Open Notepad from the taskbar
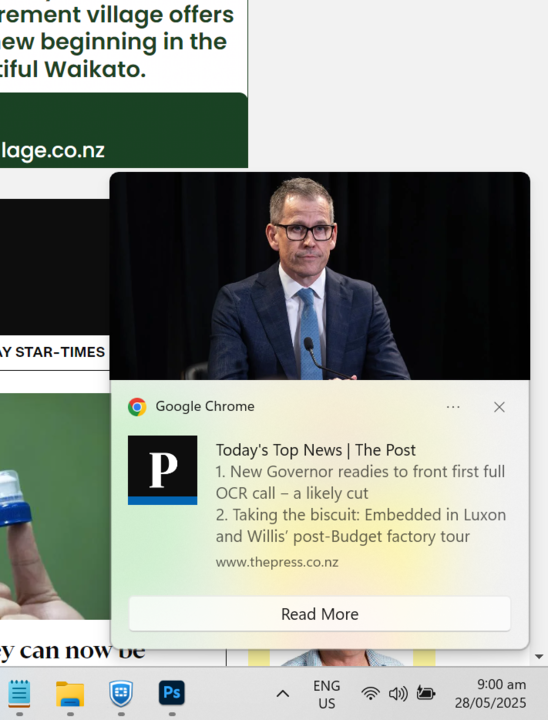The image size is (548, 720). (x=19, y=693)
